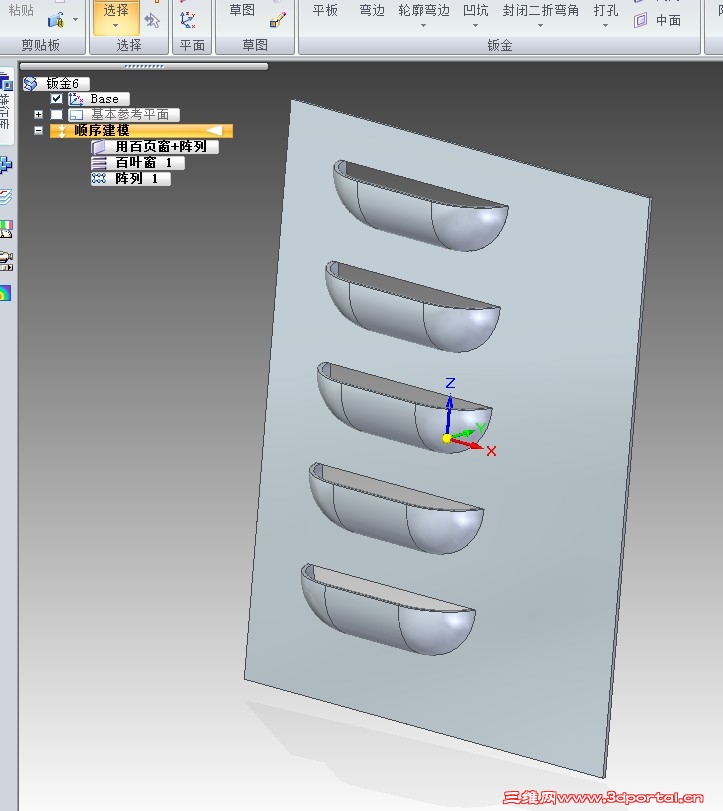Click the 中面 text label

pyautogui.click(x=668, y=20)
